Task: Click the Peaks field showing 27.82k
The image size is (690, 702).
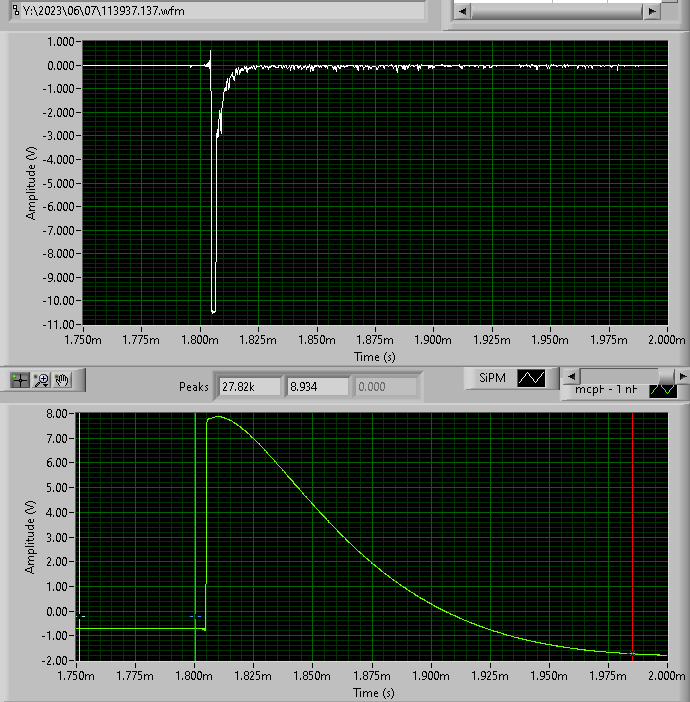Action: (249, 387)
